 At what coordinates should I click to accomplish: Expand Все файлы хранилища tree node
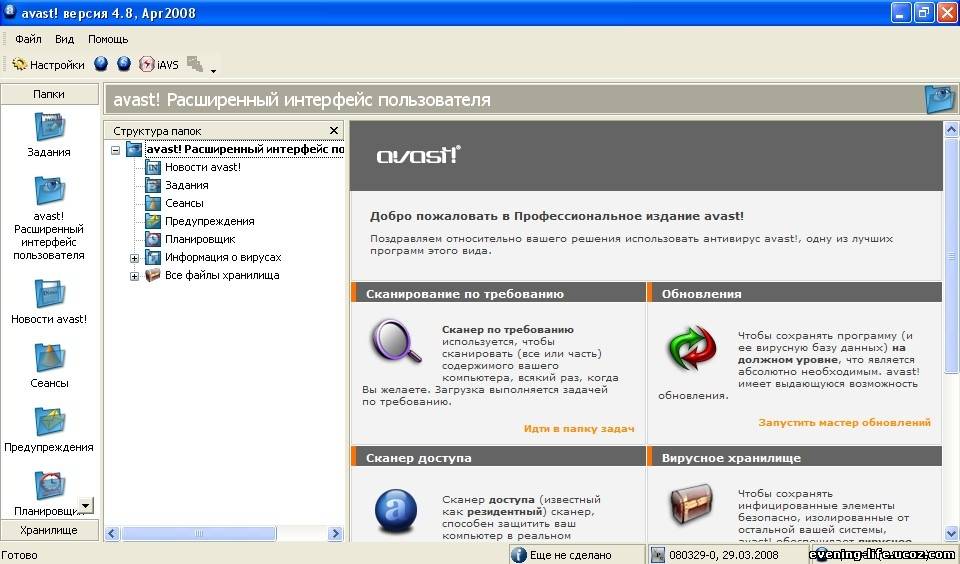(134, 276)
